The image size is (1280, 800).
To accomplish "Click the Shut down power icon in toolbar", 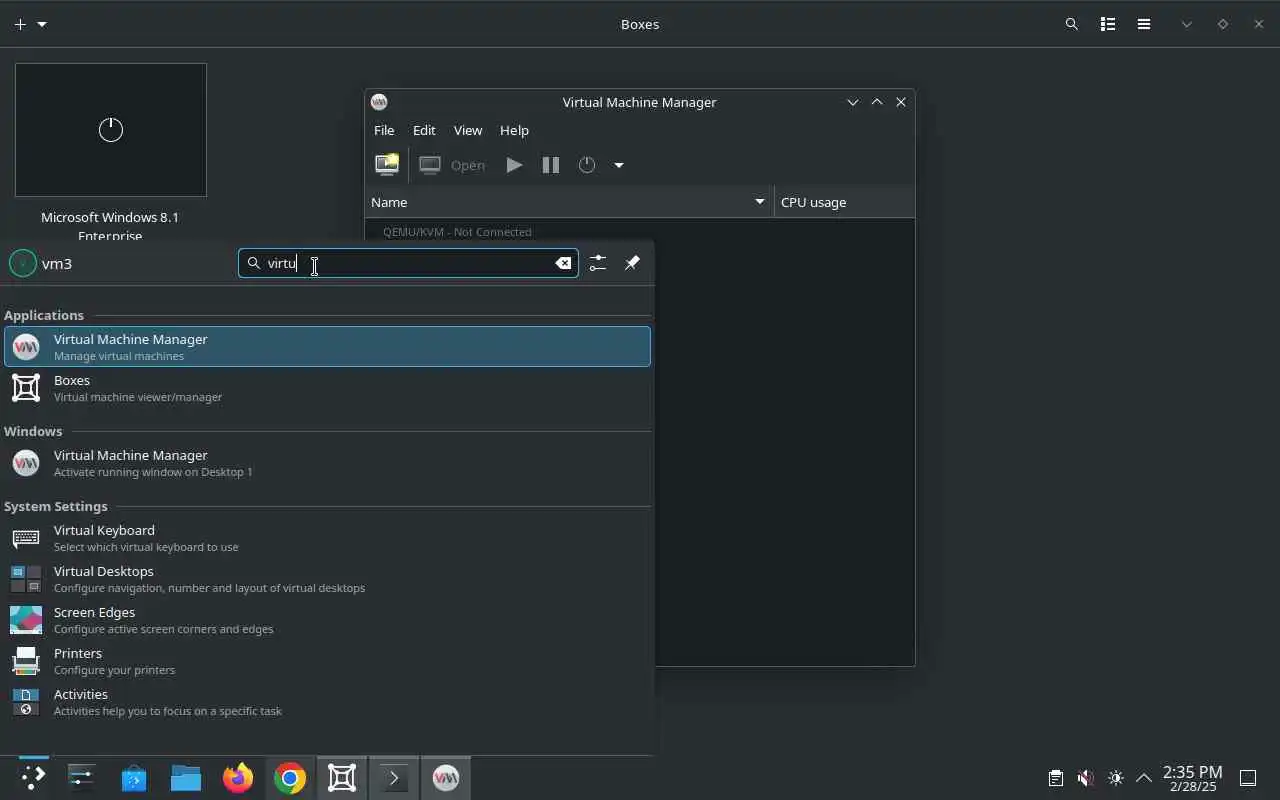I will click(587, 165).
